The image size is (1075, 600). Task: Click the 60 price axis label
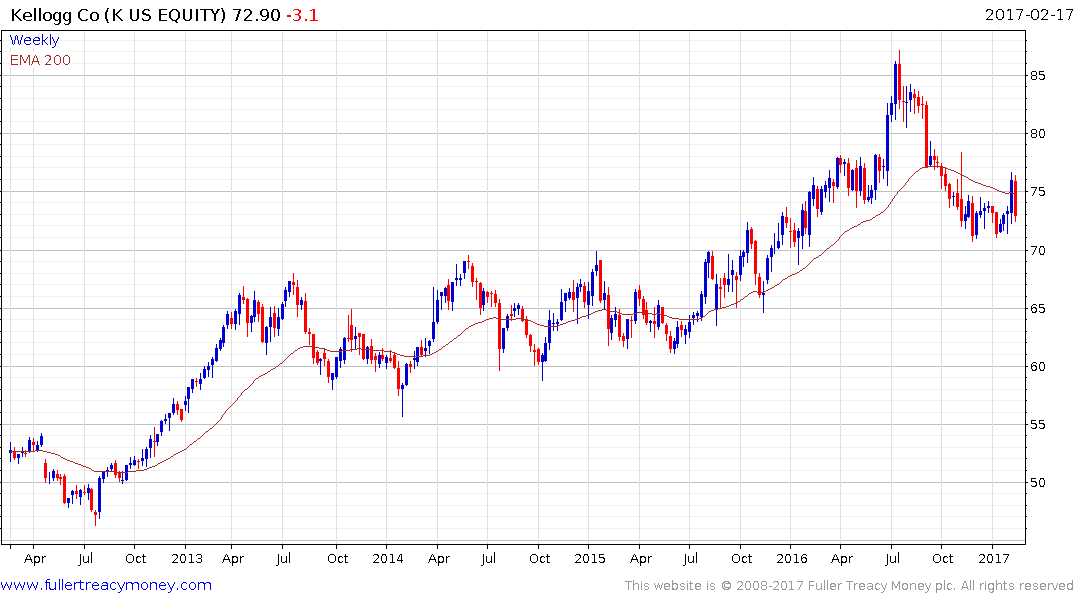tap(1037, 366)
